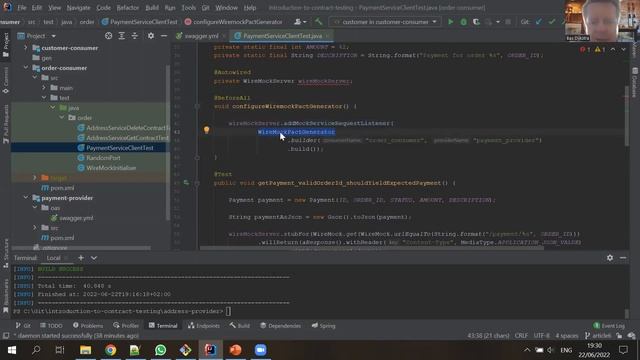Screen dimensions: 640x360
Task: Collapse the test folder
Action: pos(44,98)
